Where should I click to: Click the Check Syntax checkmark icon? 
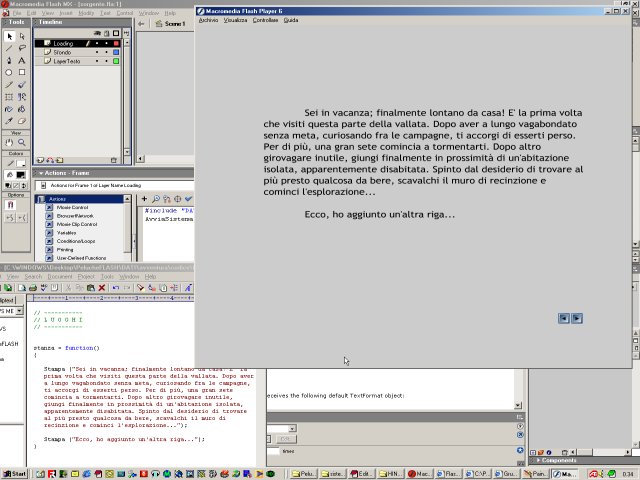(188, 199)
